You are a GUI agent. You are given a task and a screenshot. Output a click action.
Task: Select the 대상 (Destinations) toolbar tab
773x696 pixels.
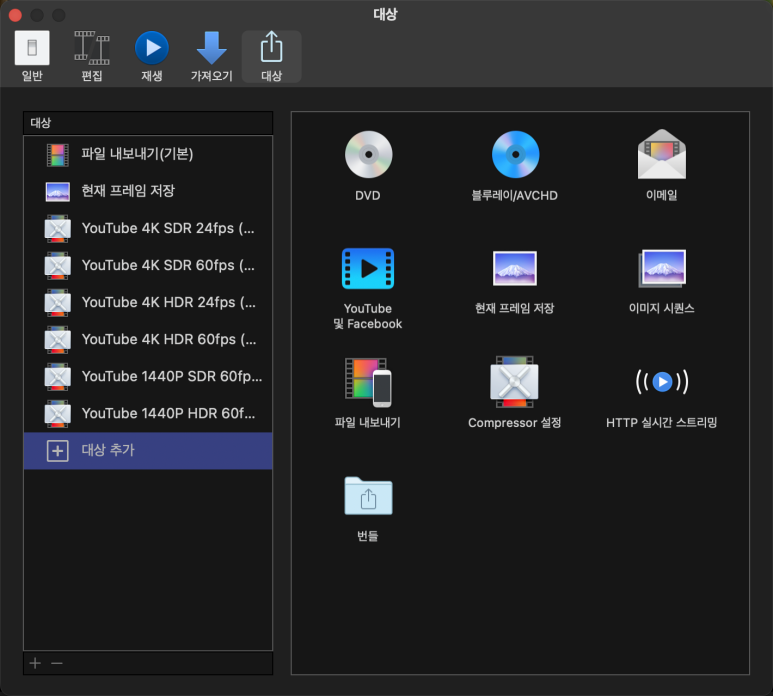click(272, 56)
